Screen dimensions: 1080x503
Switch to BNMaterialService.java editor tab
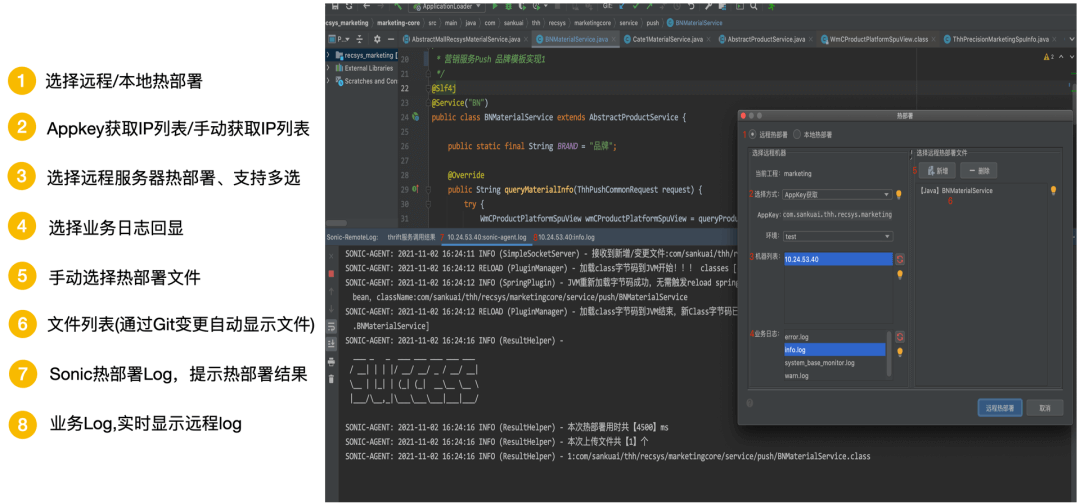coord(576,39)
